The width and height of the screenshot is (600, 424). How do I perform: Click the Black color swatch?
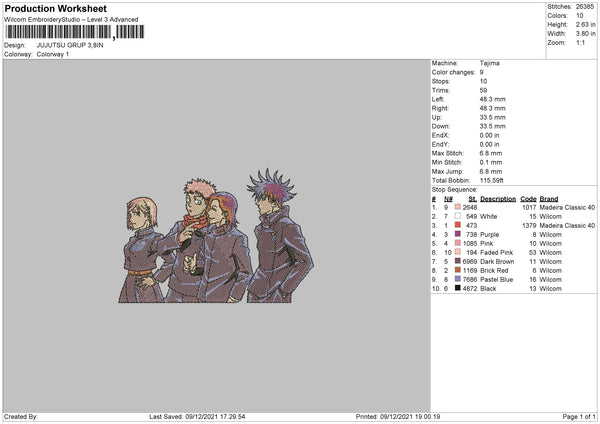(x=458, y=288)
